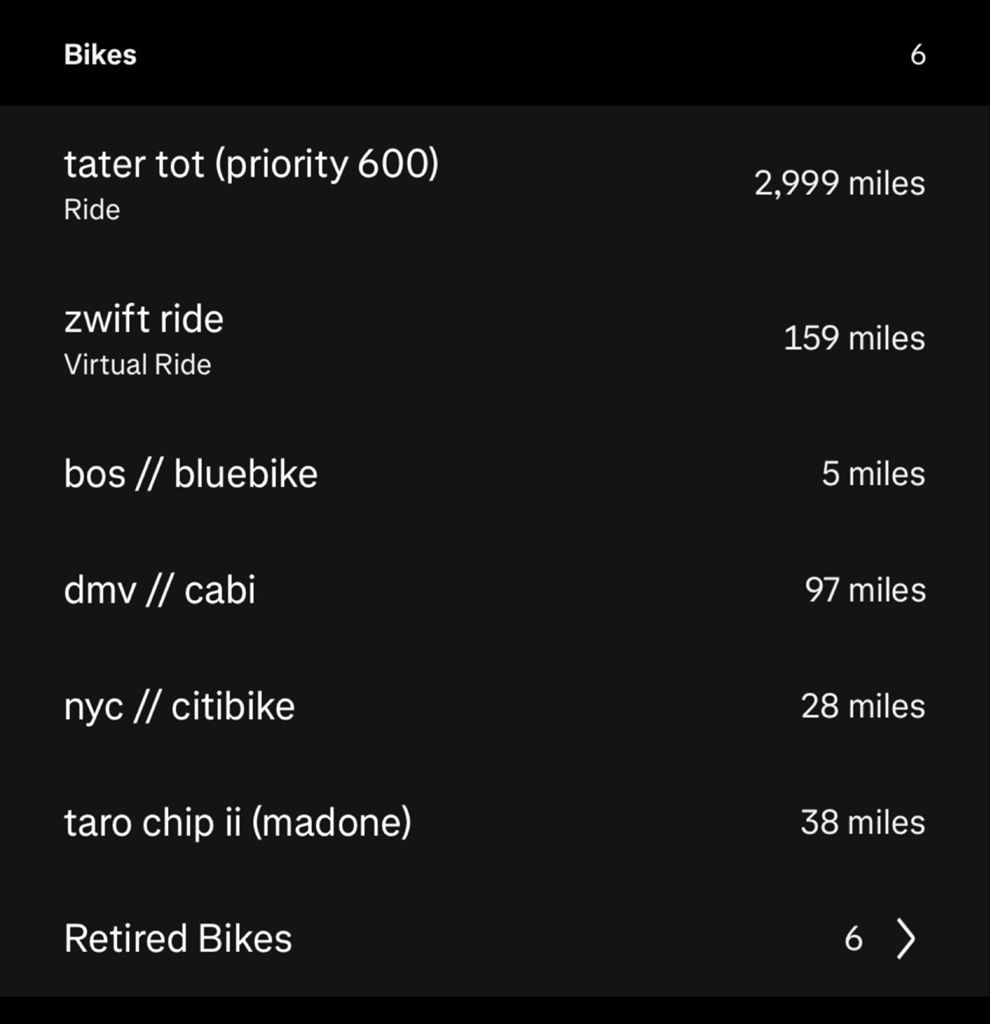Select the 28 miles distance value
This screenshot has width=990, height=1024.
863,706
